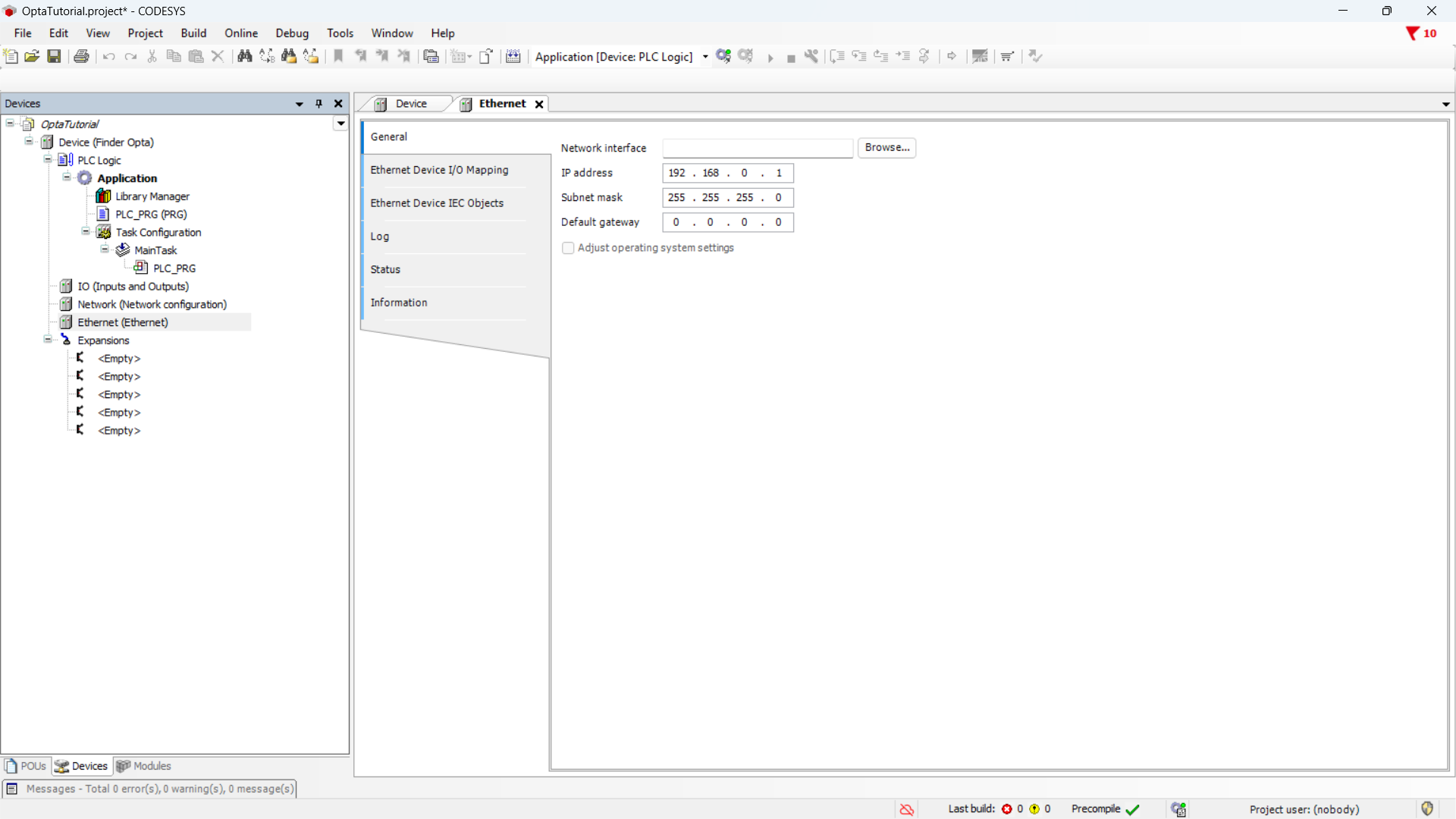1456x819 pixels.
Task: Collapse the Task Configuration tree node
Action: pos(86,232)
